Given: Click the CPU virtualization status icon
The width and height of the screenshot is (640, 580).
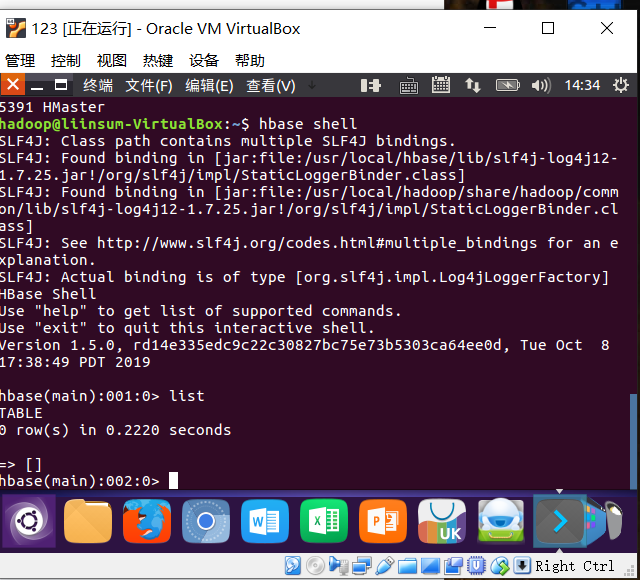Looking at the screenshot, I should point(476,566).
